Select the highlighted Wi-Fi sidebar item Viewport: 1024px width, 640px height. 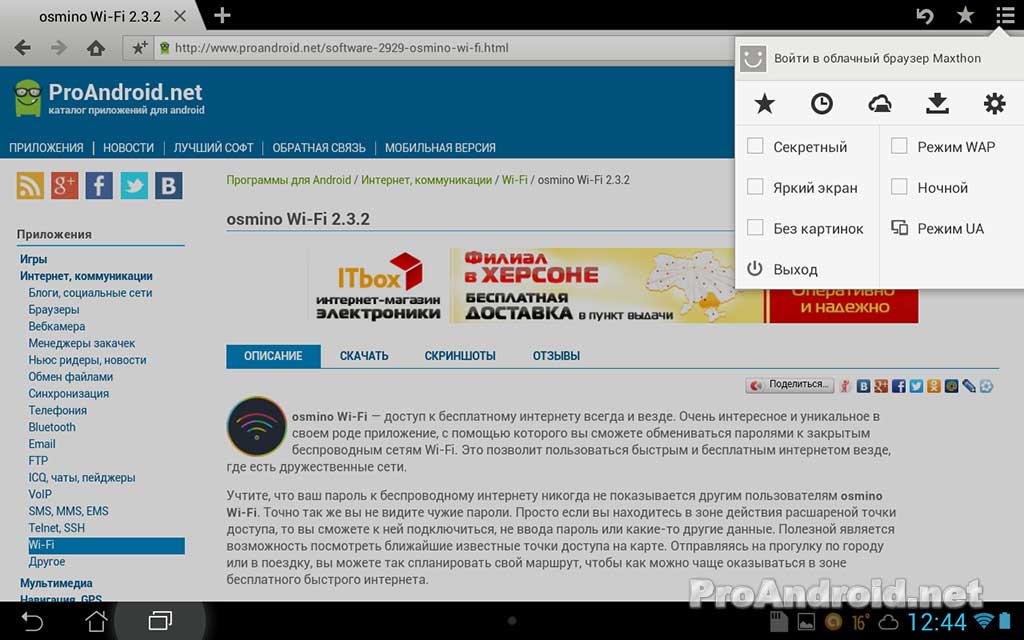click(106, 545)
